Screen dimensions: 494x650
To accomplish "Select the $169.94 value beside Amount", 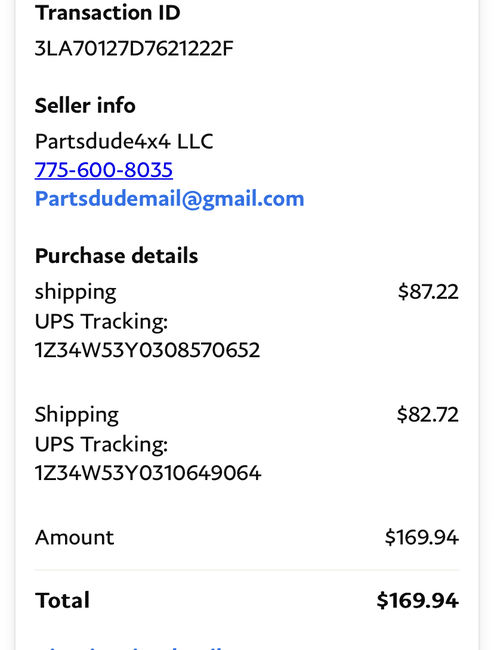I will [421, 537].
